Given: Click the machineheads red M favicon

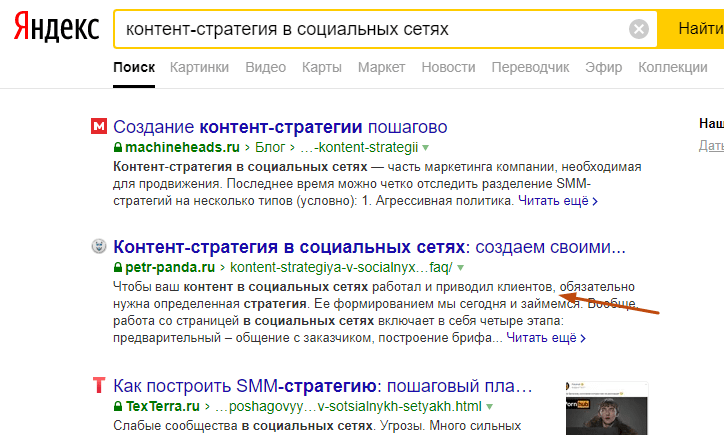Looking at the screenshot, I should click(x=99, y=126).
